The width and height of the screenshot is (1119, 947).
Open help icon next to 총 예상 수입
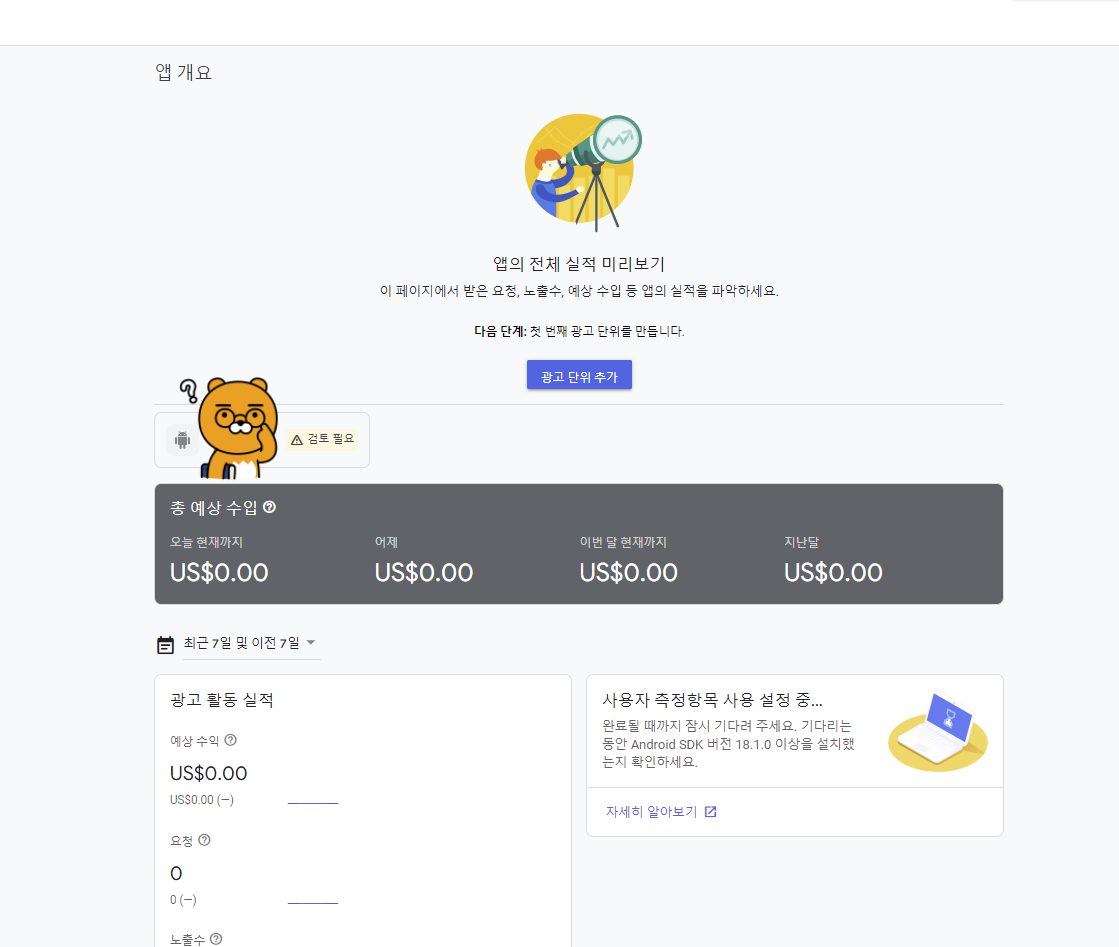(269, 507)
